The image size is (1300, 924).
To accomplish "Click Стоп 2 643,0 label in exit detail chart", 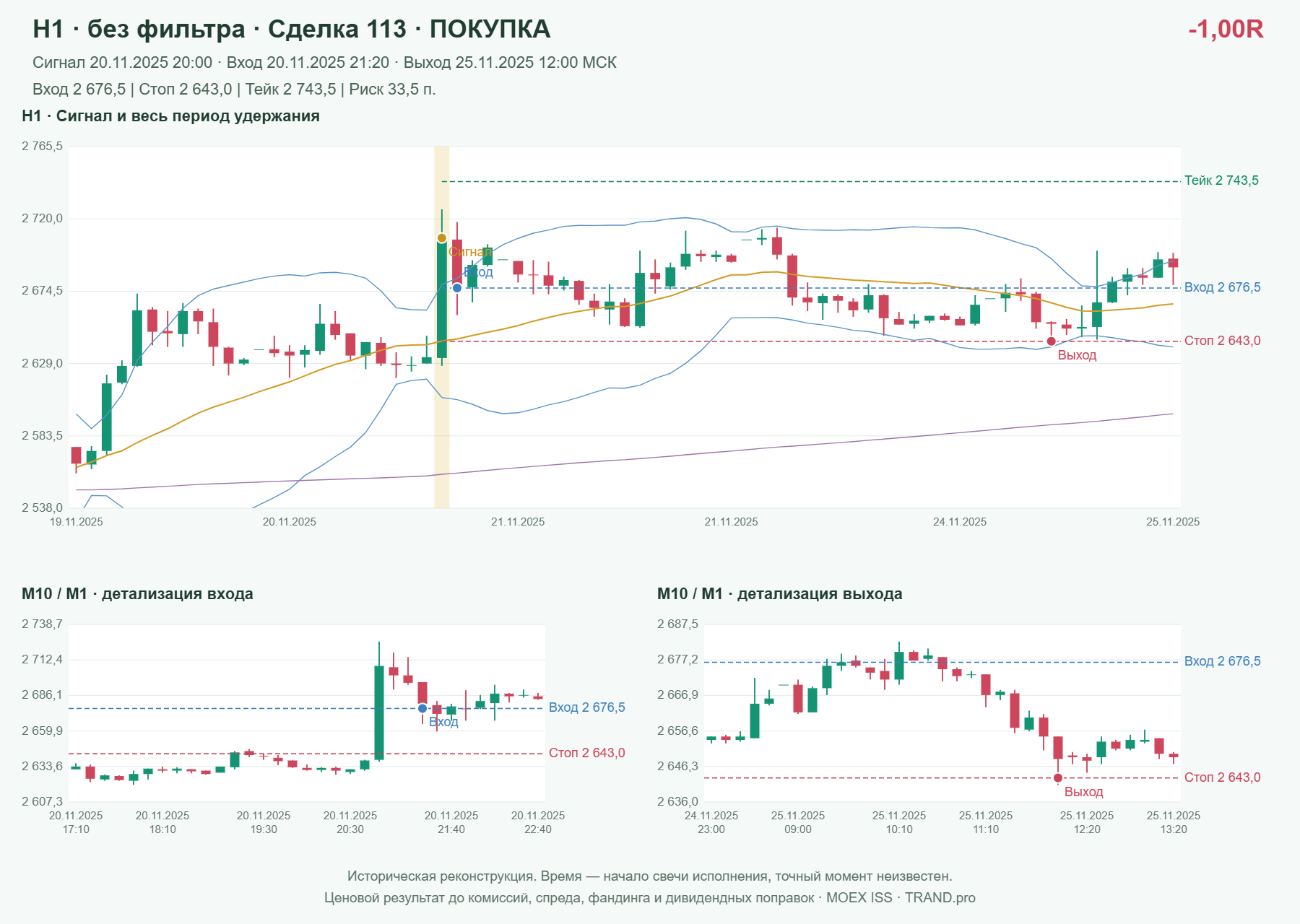I will [x=1222, y=777].
